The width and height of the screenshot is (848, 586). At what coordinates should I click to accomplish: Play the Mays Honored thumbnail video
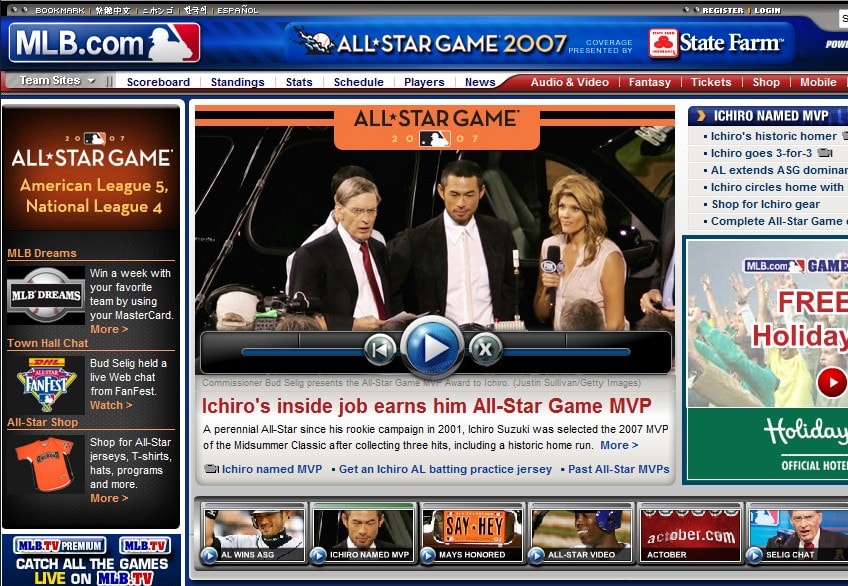pyautogui.click(x=472, y=533)
